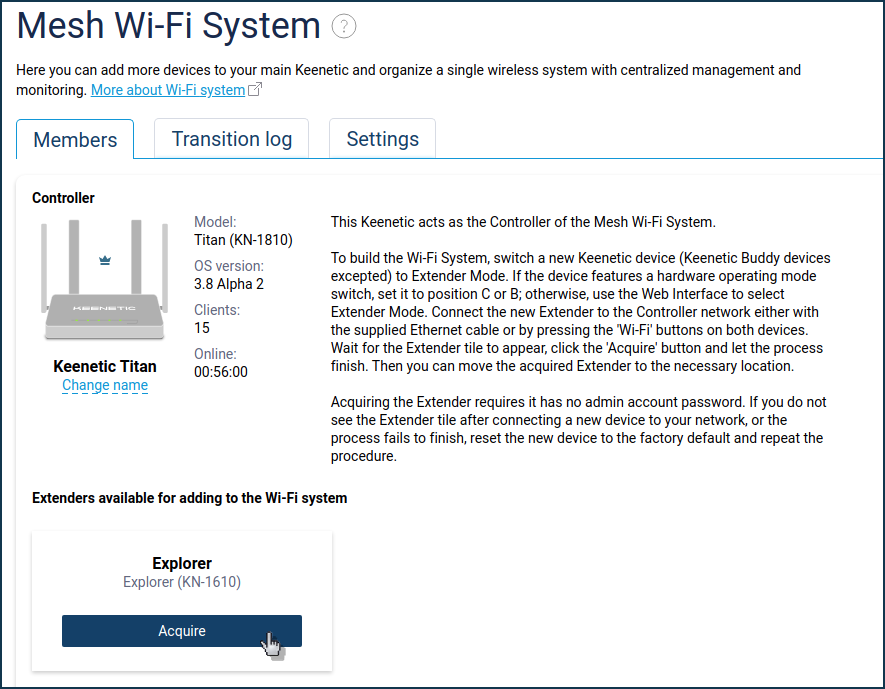The image size is (885, 689).
Task: Click the Explorer (KN-1610) model text
Action: [x=182, y=582]
